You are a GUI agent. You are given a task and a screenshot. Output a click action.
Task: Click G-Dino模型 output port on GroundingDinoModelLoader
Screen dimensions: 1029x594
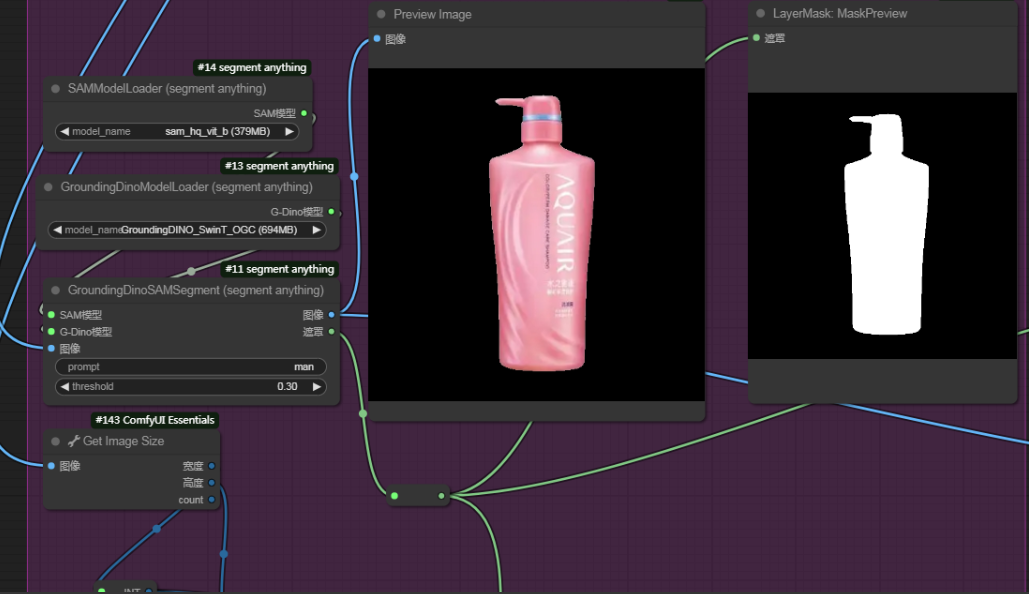coord(331,212)
